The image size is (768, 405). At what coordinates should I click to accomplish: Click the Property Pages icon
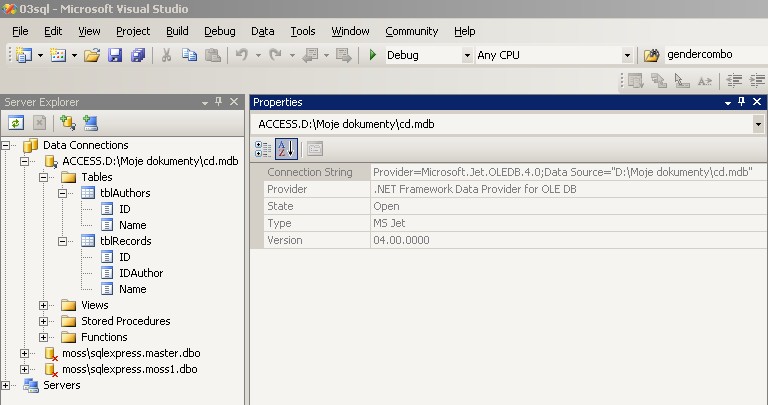[315, 149]
